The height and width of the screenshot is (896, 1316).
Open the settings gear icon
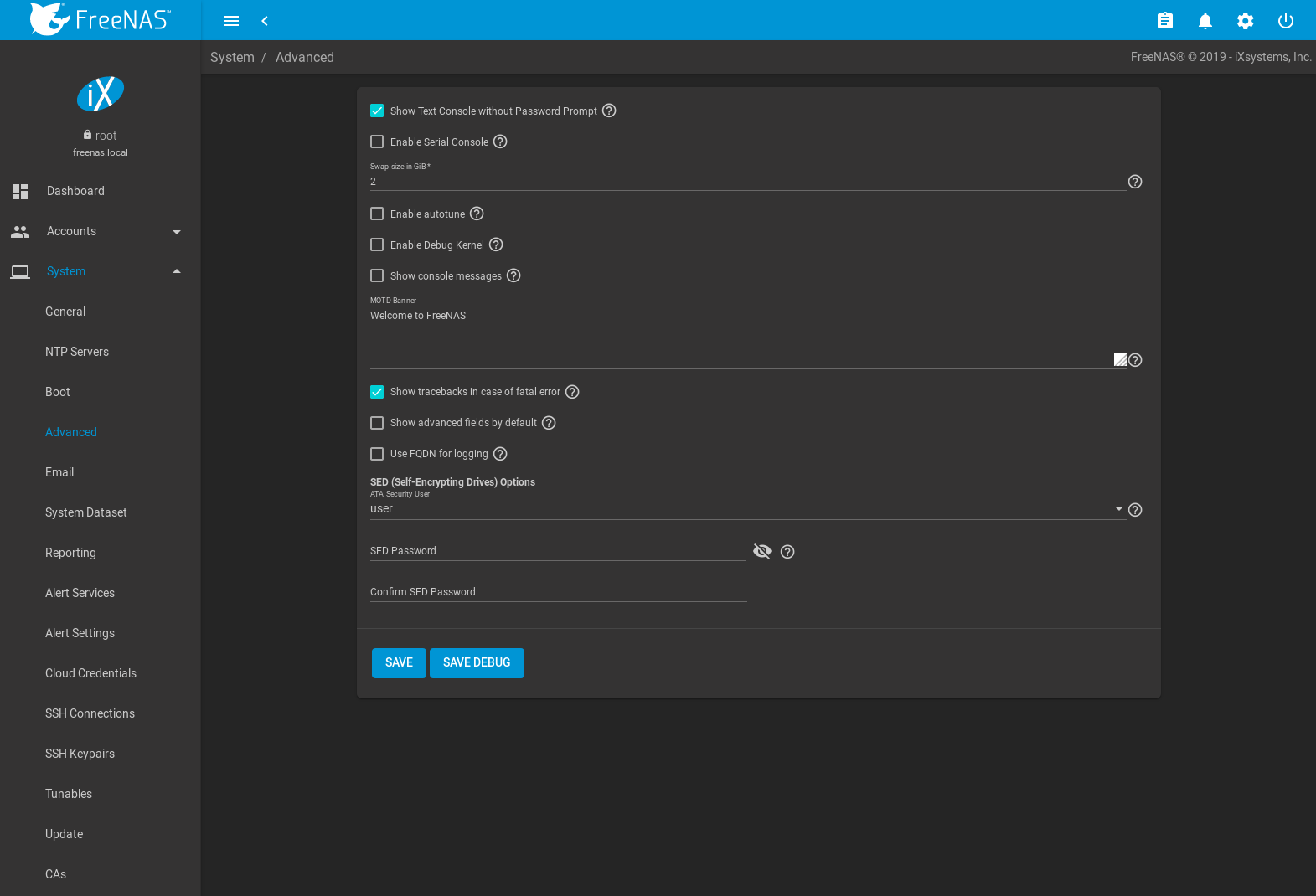[1245, 21]
